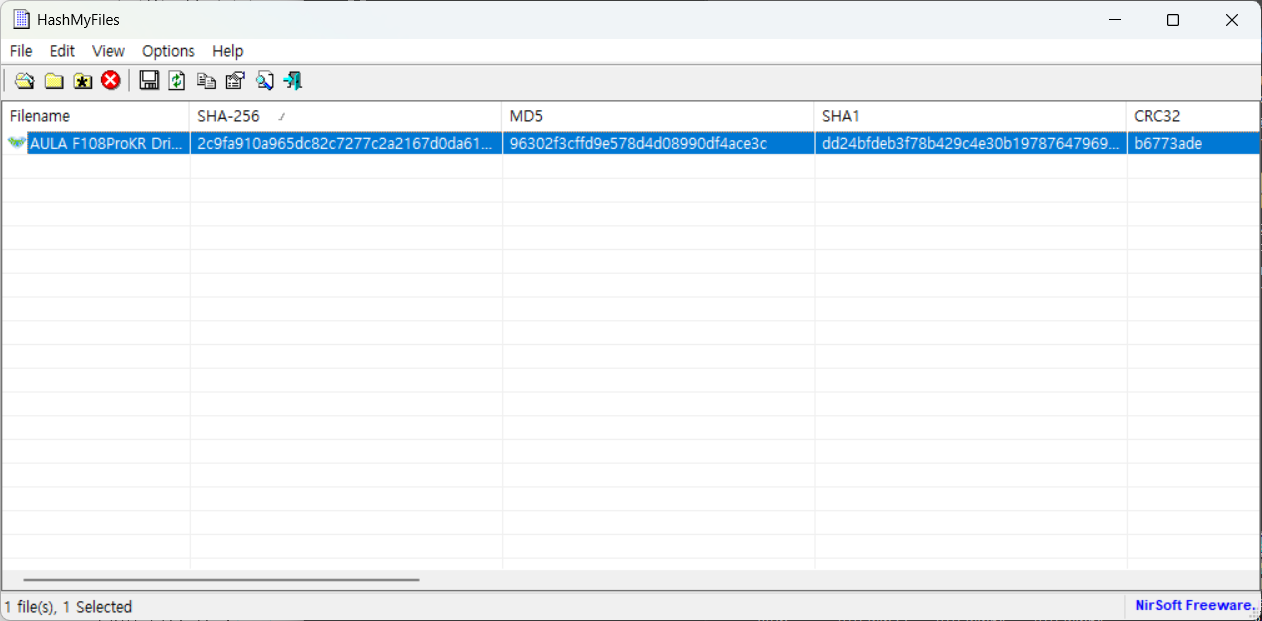Screen dimensions: 1262x621
Task: Add a folder for hashing
Action: pyautogui.click(x=53, y=80)
